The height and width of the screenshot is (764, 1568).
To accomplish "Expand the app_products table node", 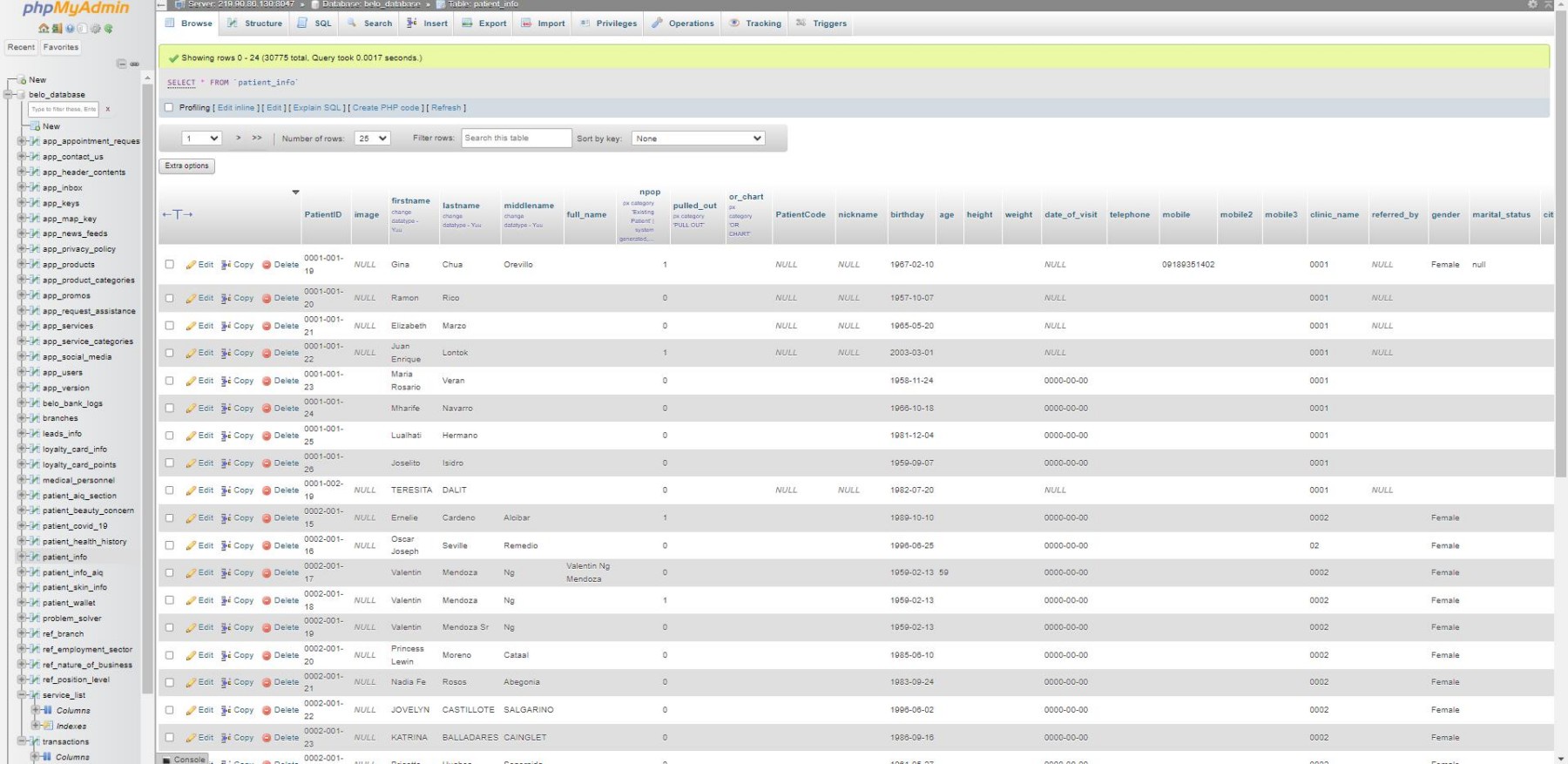I will 22,265.
